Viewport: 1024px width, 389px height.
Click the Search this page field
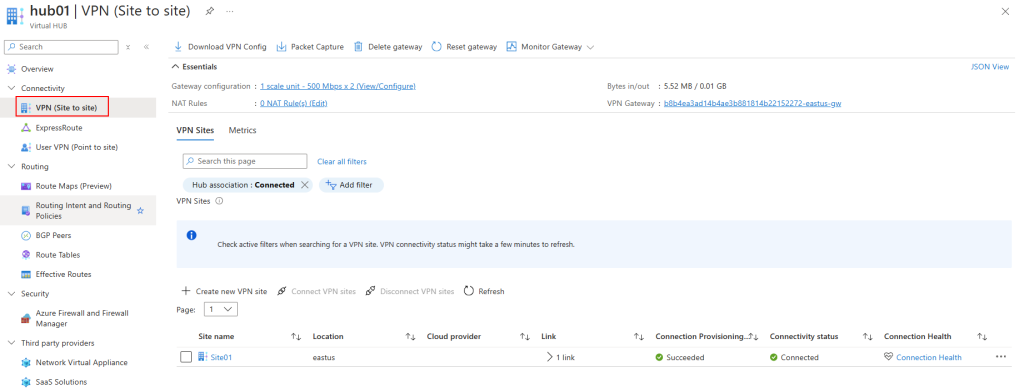click(x=244, y=161)
